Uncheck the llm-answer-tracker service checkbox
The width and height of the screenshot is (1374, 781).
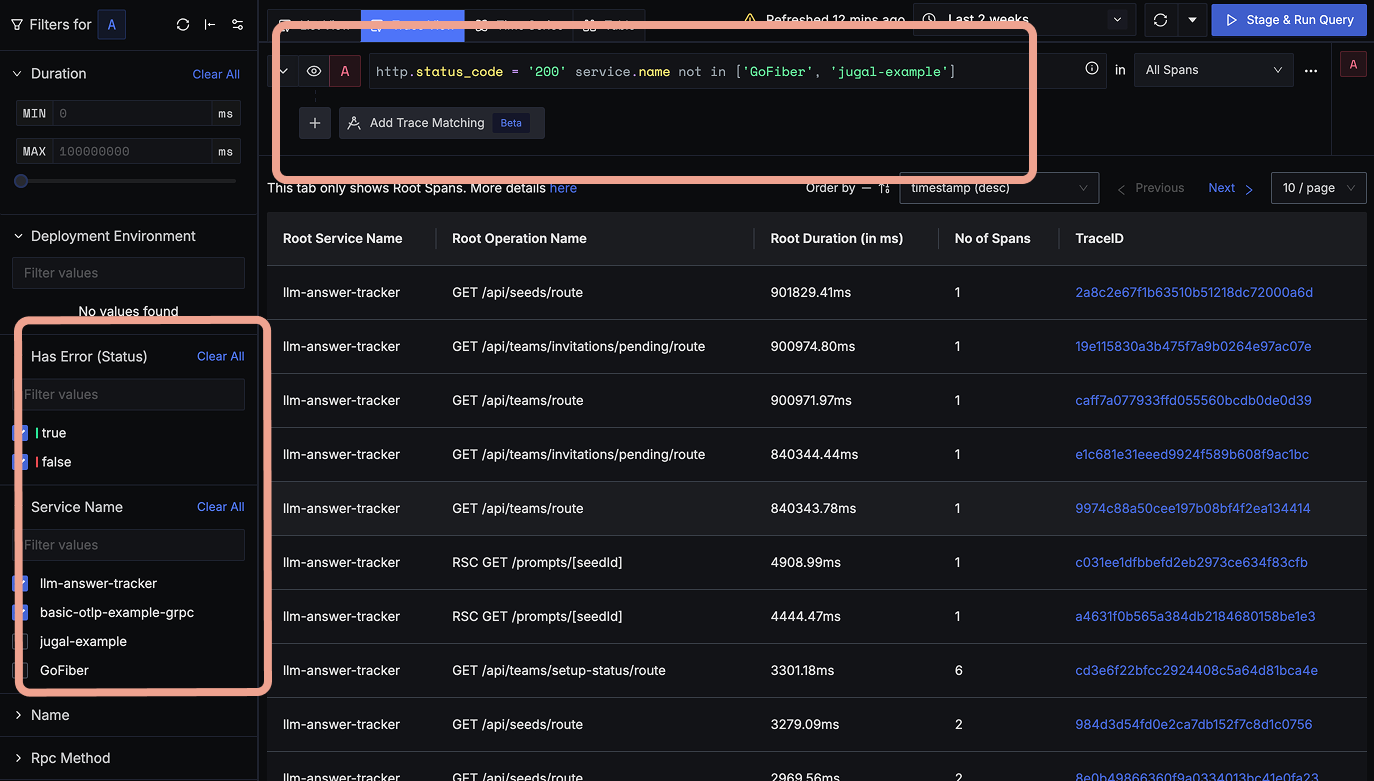(x=20, y=583)
